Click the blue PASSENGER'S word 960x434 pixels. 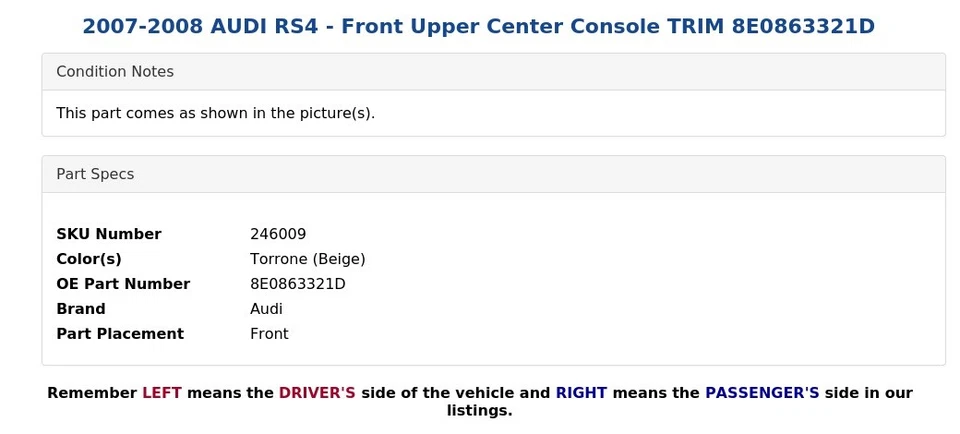(x=762, y=393)
